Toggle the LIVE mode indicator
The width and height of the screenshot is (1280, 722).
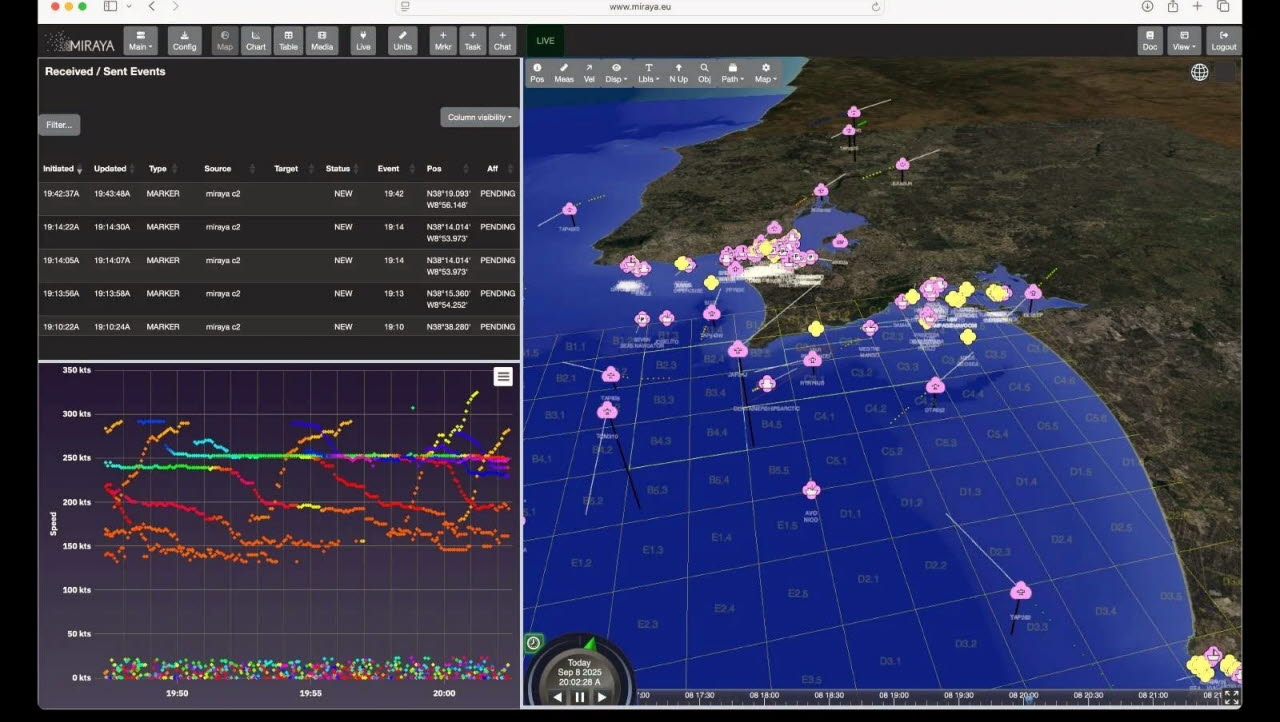(x=545, y=41)
